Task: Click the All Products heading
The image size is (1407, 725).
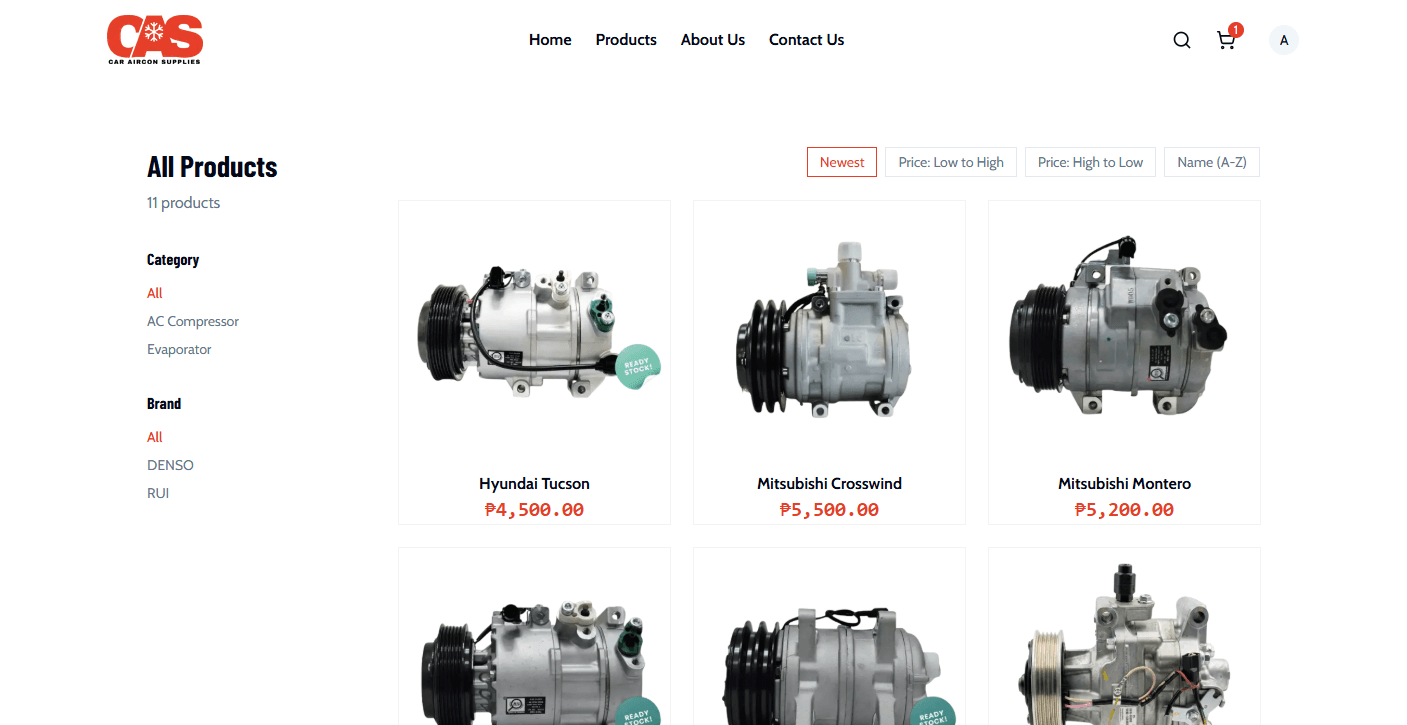Action: 212,167
